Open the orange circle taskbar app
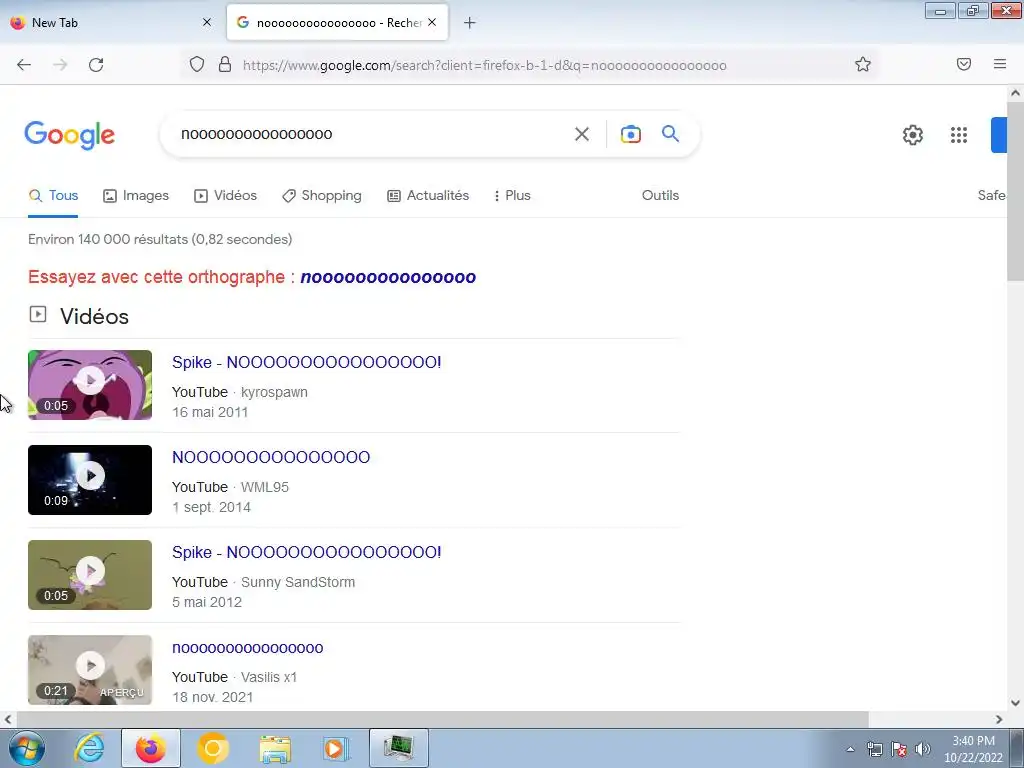Image resolution: width=1024 pixels, height=768 pixels. point(213,748)
